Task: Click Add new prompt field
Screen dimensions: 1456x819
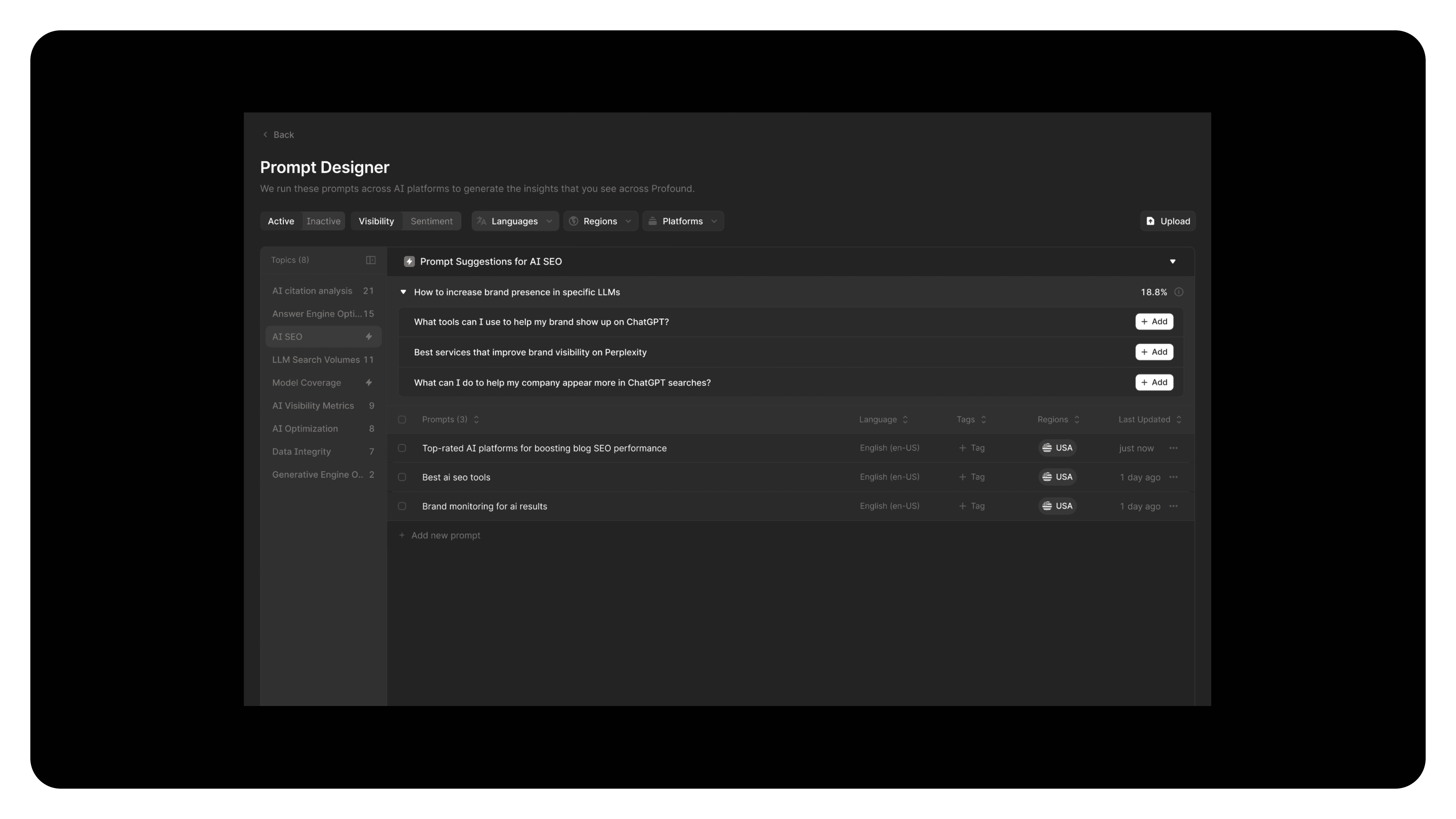Action: pos(446,535)
